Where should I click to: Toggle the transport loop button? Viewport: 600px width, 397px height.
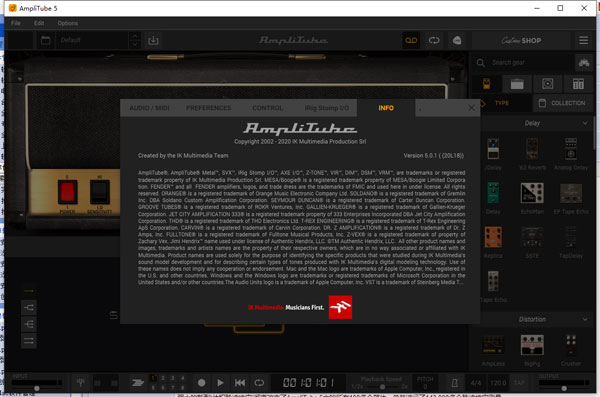pyautogui.click(x=259, y=382)
